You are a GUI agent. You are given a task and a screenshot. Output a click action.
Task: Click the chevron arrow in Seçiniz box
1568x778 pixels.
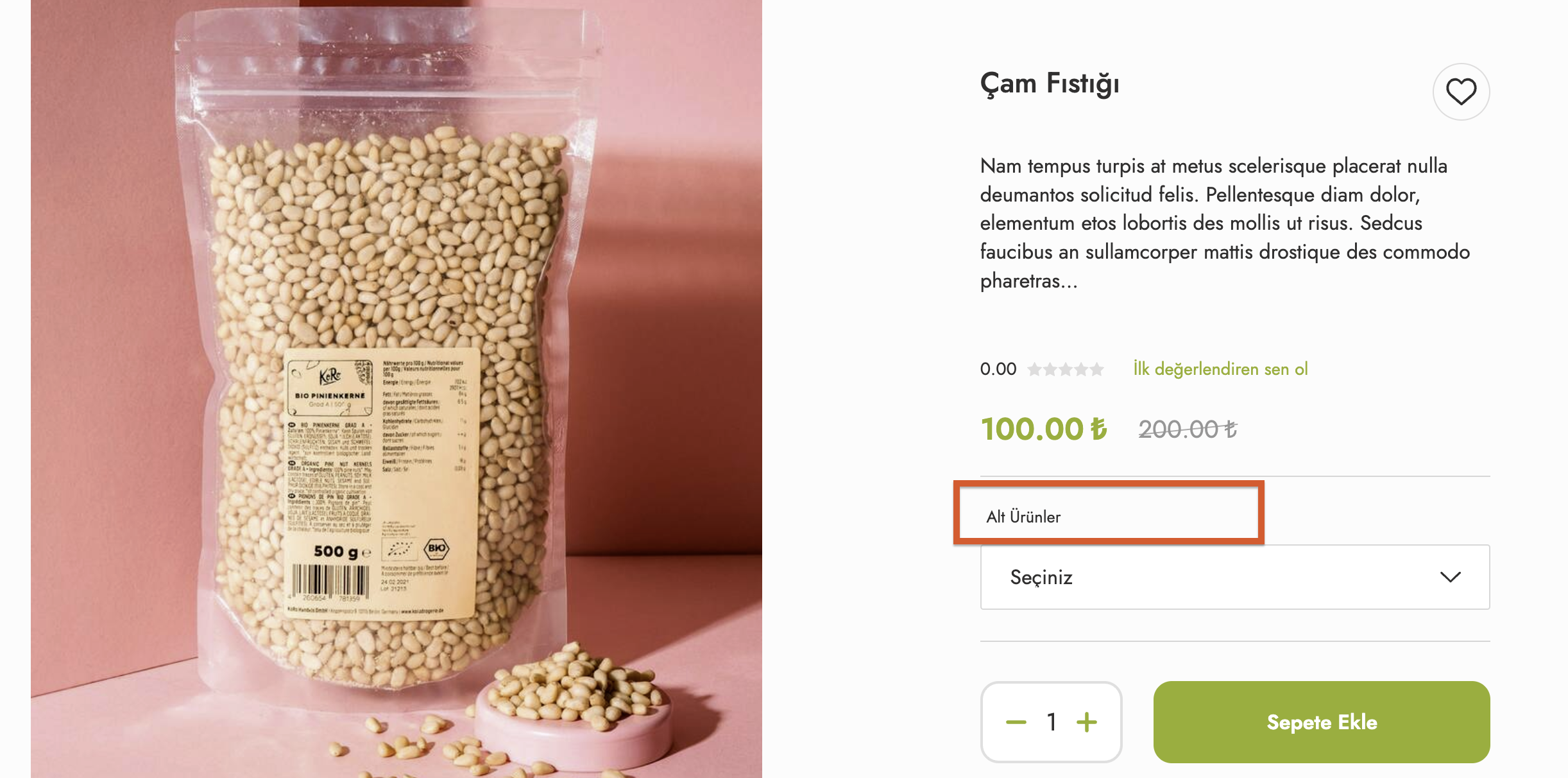pos(1450,577)
